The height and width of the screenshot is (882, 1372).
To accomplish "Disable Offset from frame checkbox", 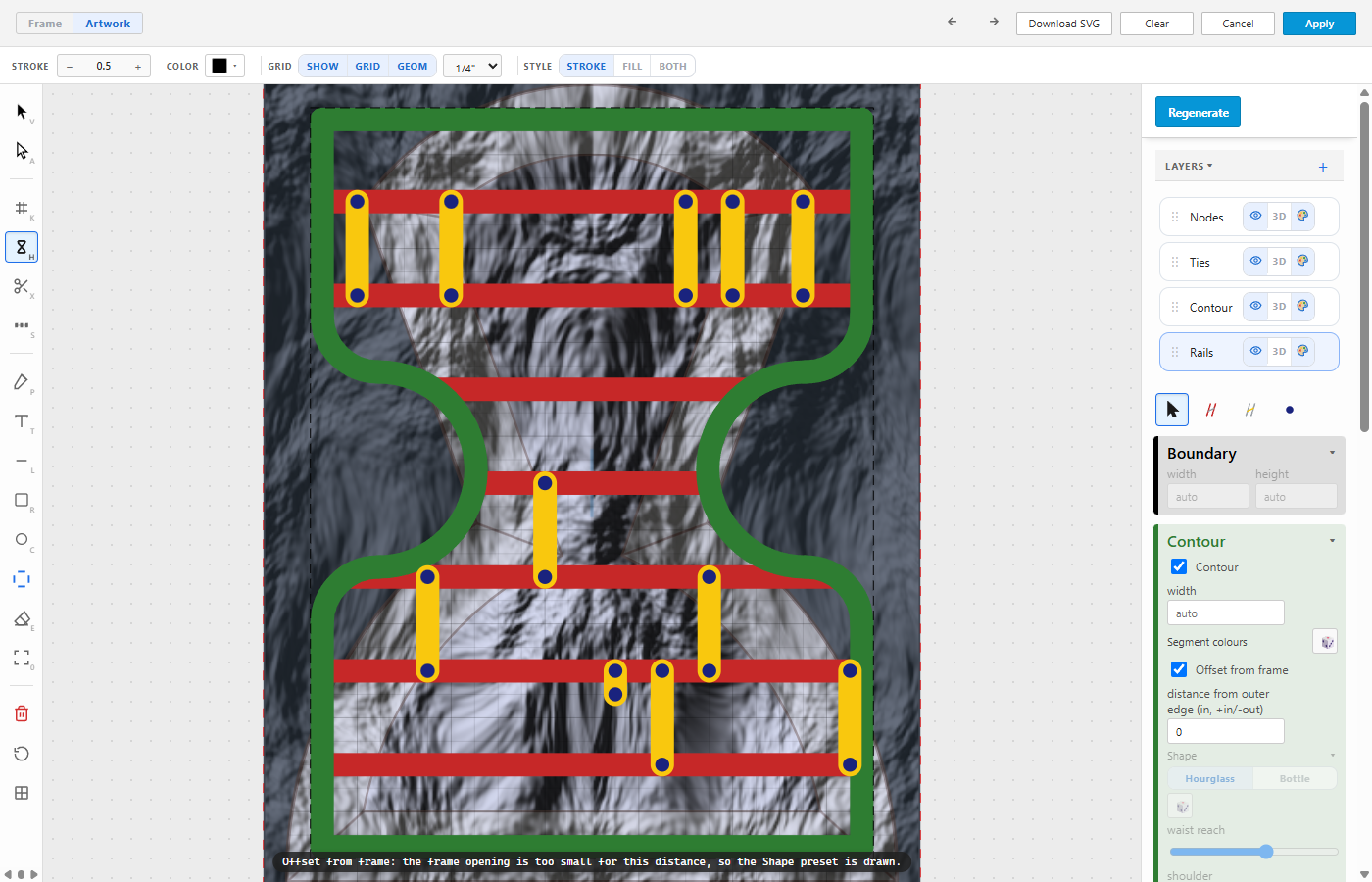I will [1179, 669].
